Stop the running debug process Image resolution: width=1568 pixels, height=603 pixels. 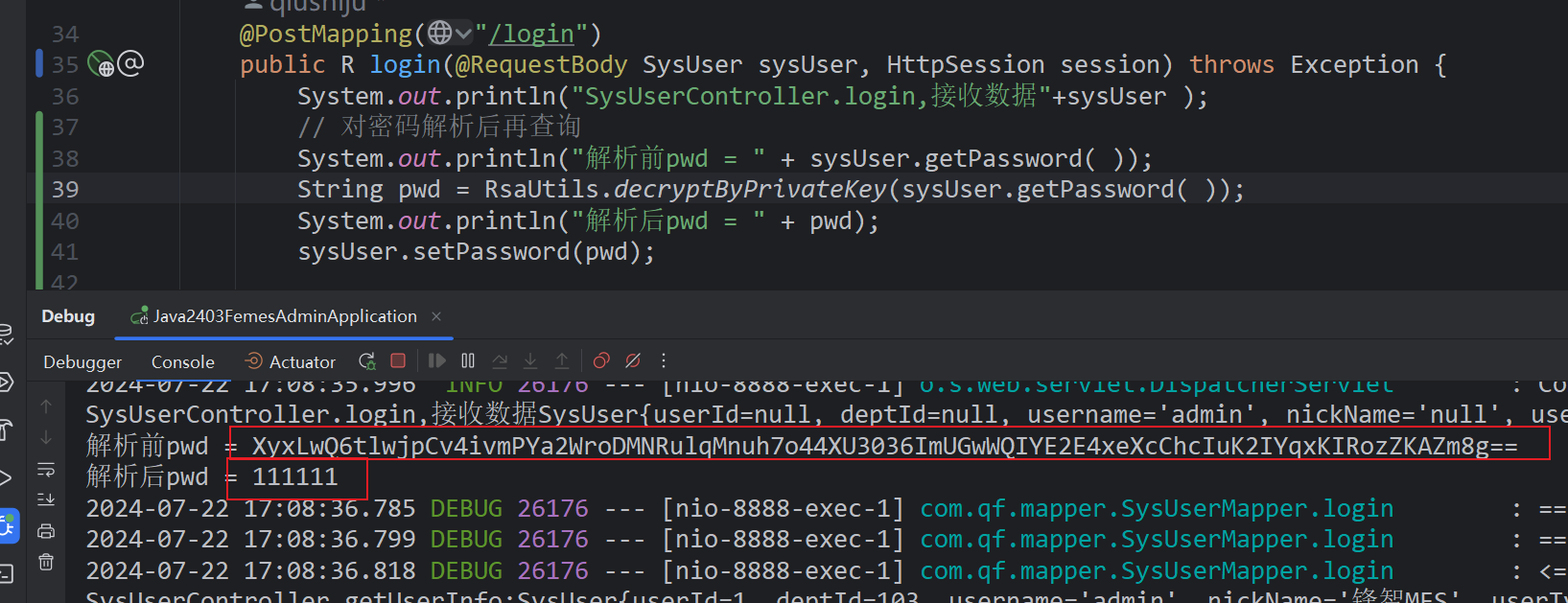click(398, 360)
